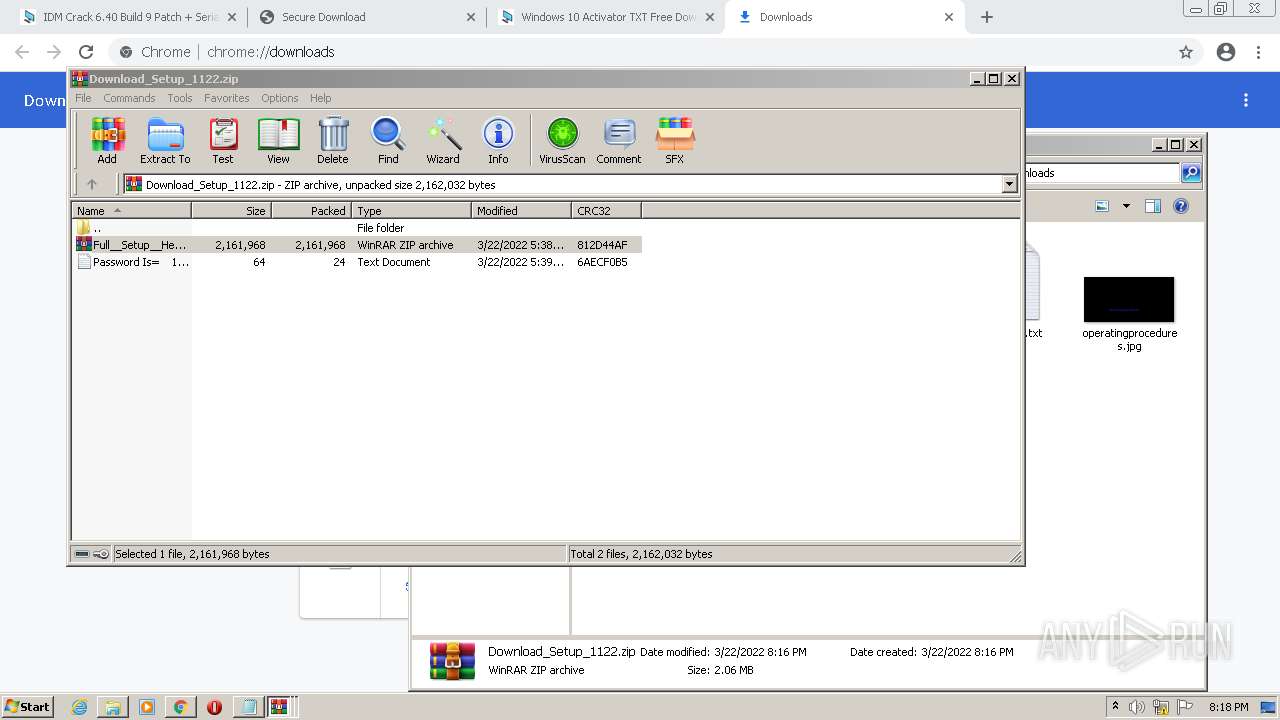Click Explorer change view icon

(x=1102, y=206)
